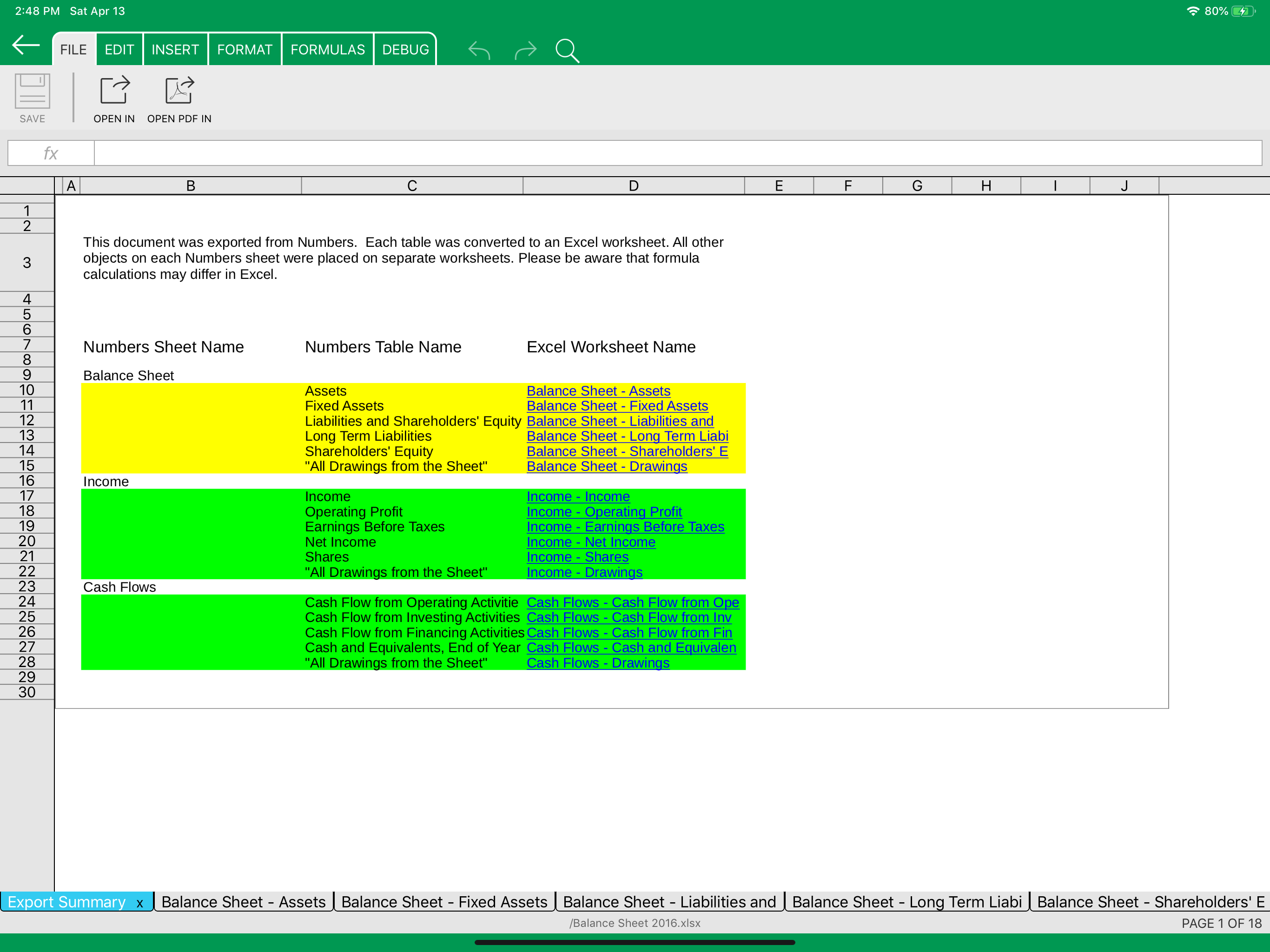Click the 'PAGE 1 OF 18' indicator
Image resolution: width=1270 pixels, height=952 pixels.
point(1221,923)
